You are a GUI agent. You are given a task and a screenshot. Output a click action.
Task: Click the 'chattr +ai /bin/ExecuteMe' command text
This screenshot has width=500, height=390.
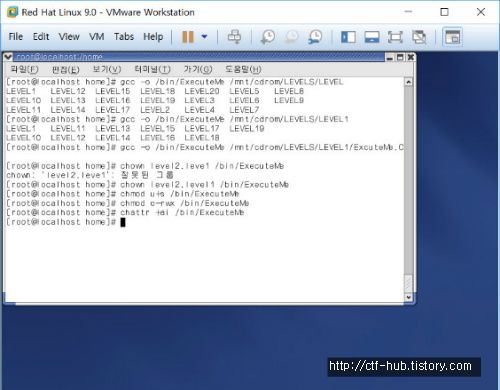click(182, 212)
